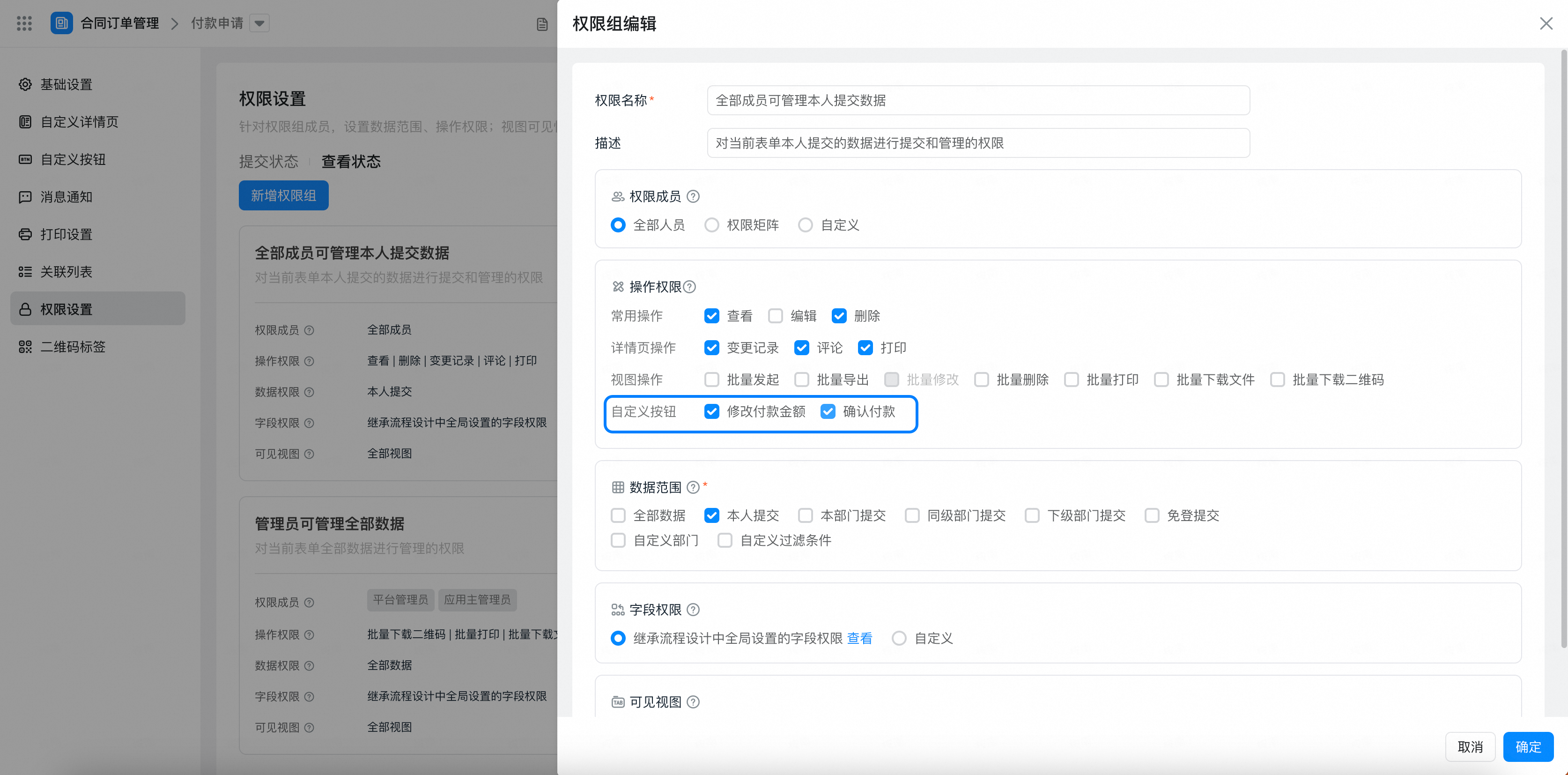Enable the 编辑 checkbox in common operations
The width and height of the screenshot is (1568, 775).
tap(776, 316)
